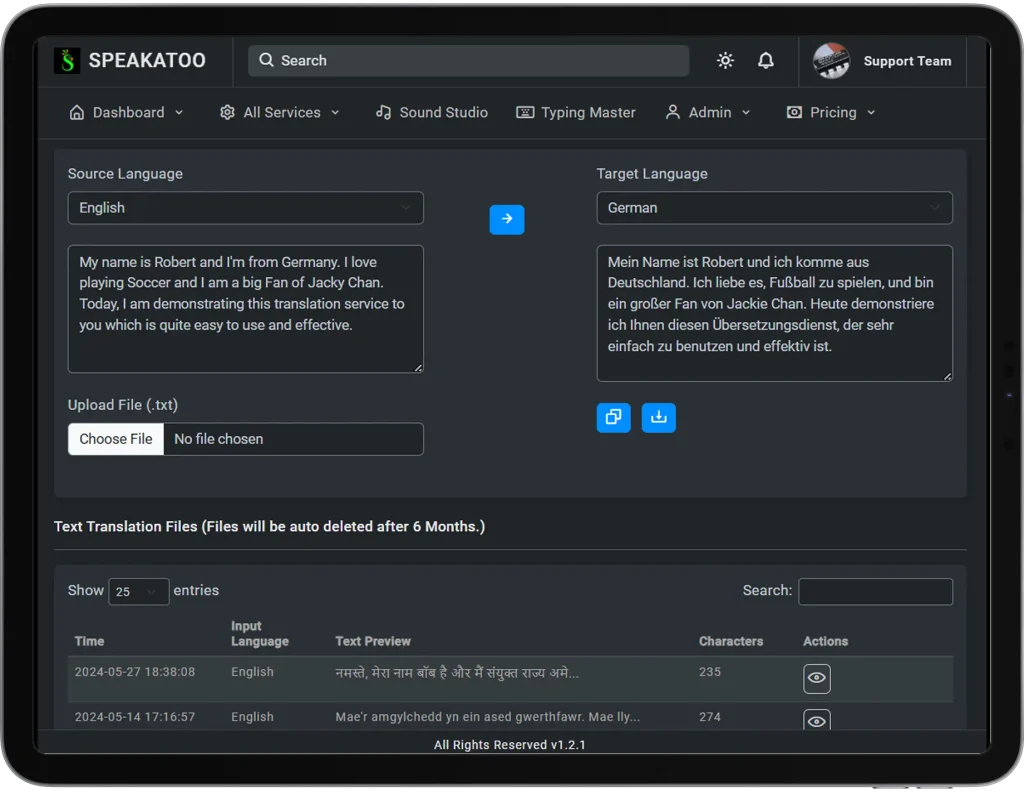Open the notifications bell

click(x=766, y=61)
